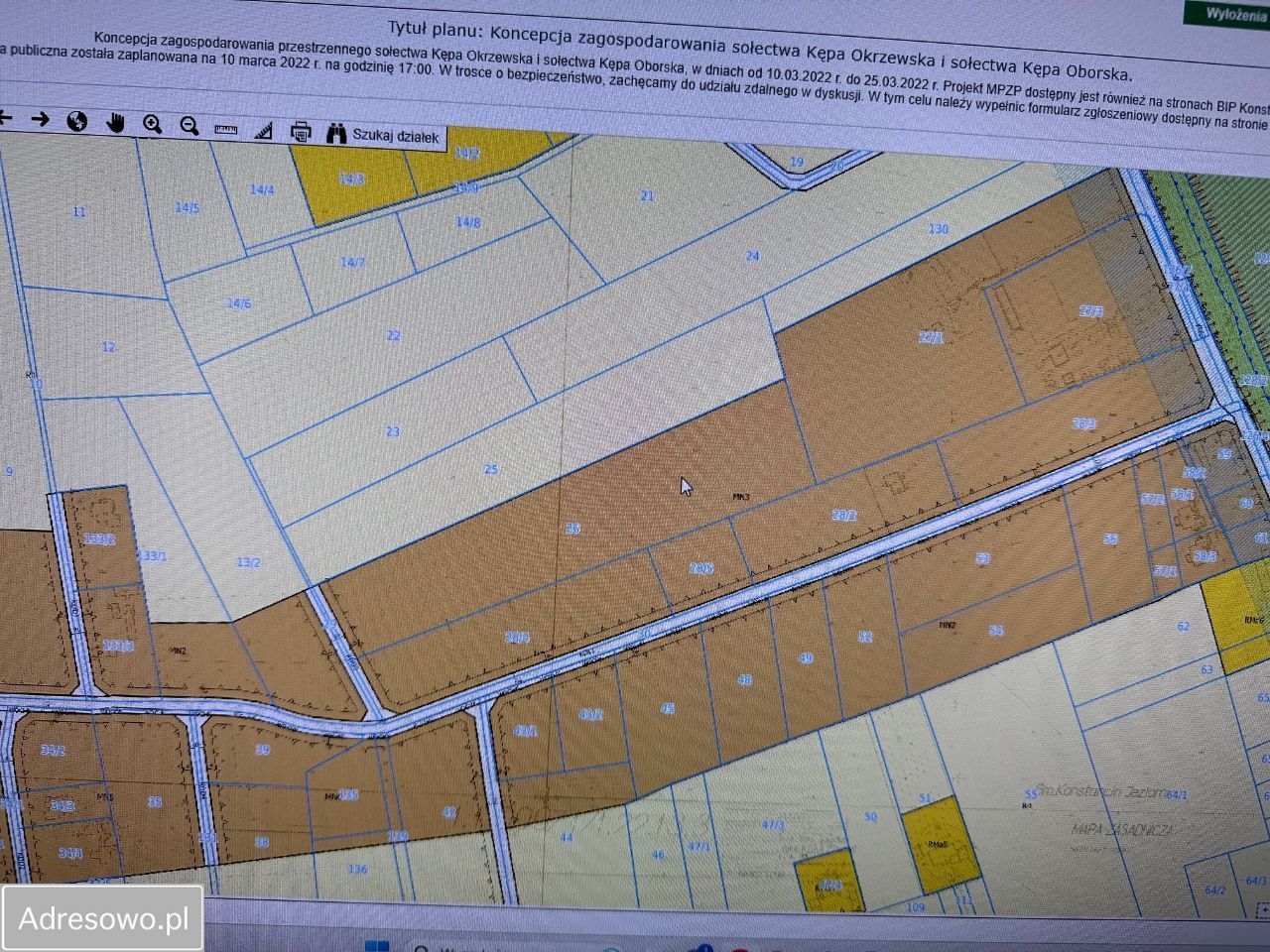Select parcel 133/1 label
This screenshot has width=1270, height=952.
[152, 555]
